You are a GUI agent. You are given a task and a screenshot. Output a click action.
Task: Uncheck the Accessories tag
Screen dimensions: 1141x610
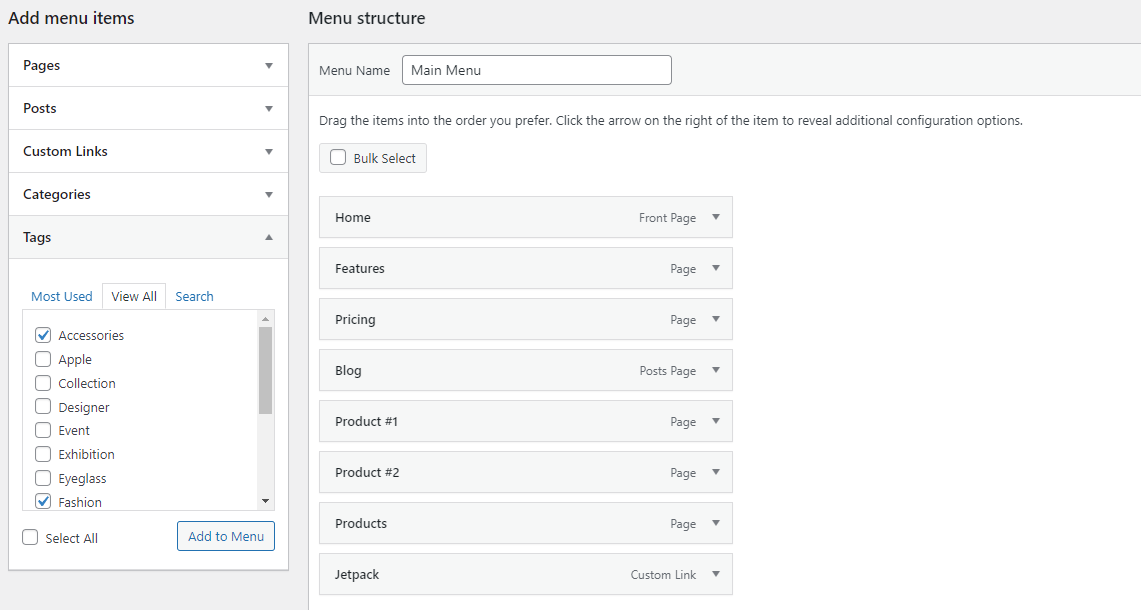[42, 335]
